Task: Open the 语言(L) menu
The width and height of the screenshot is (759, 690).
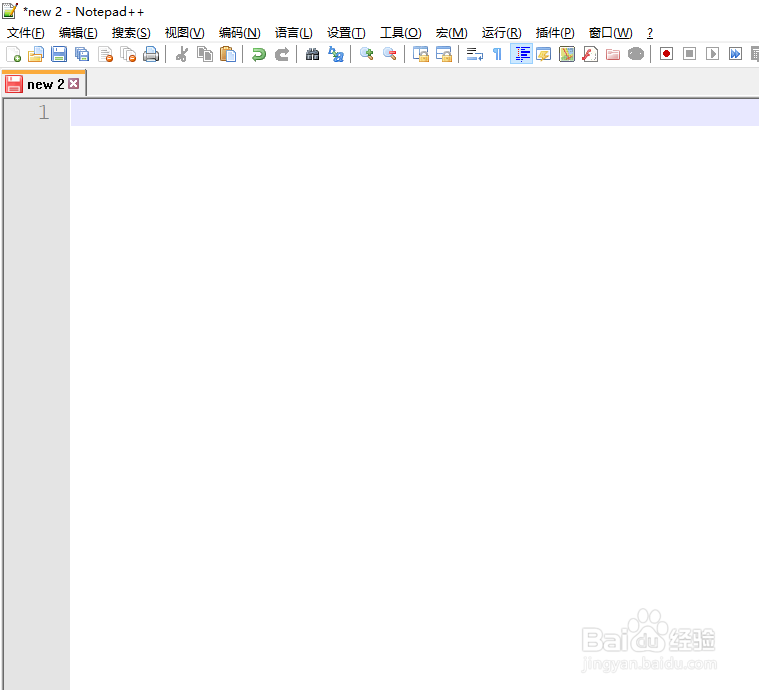Action: (x=294, y=32)
